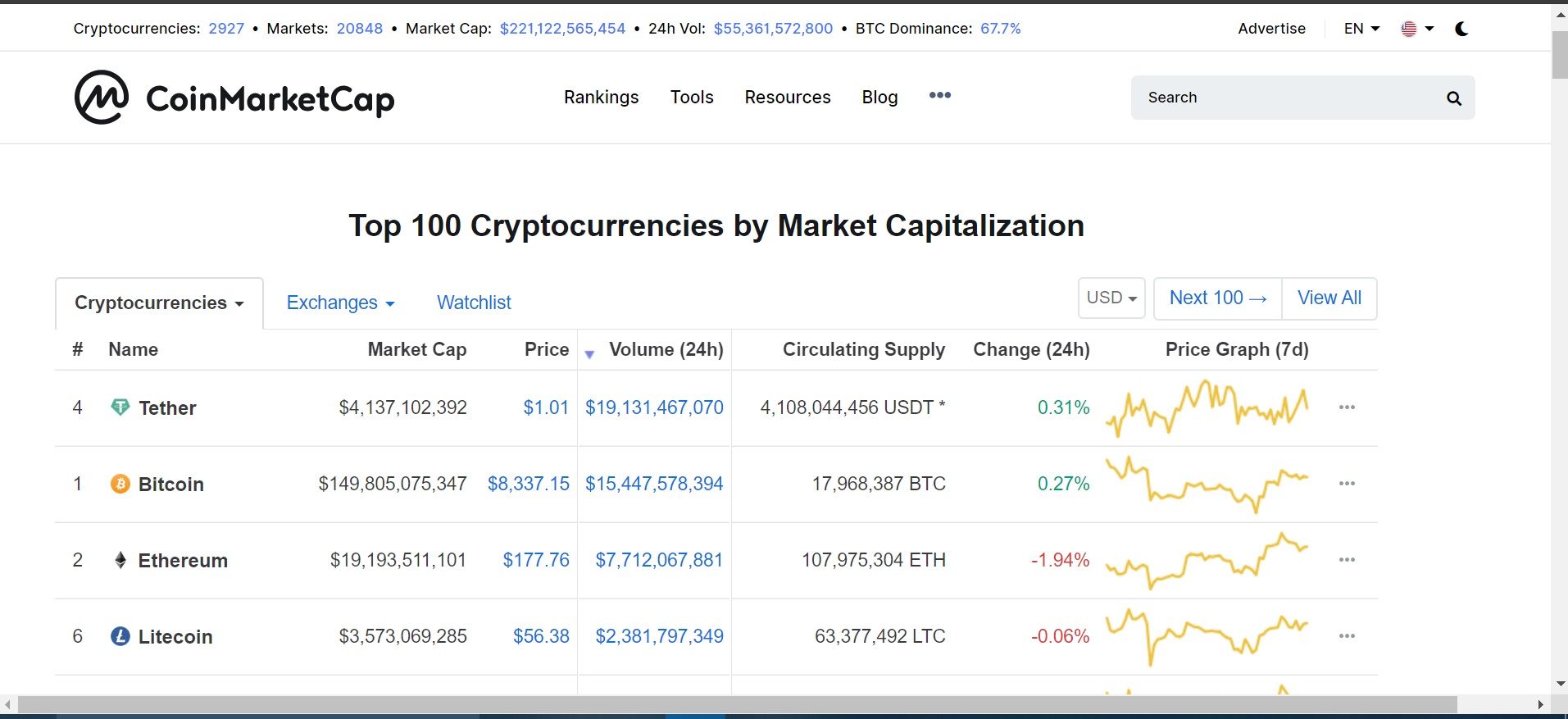Click the View All button

pyautogui.click(x=1329, y=298)
